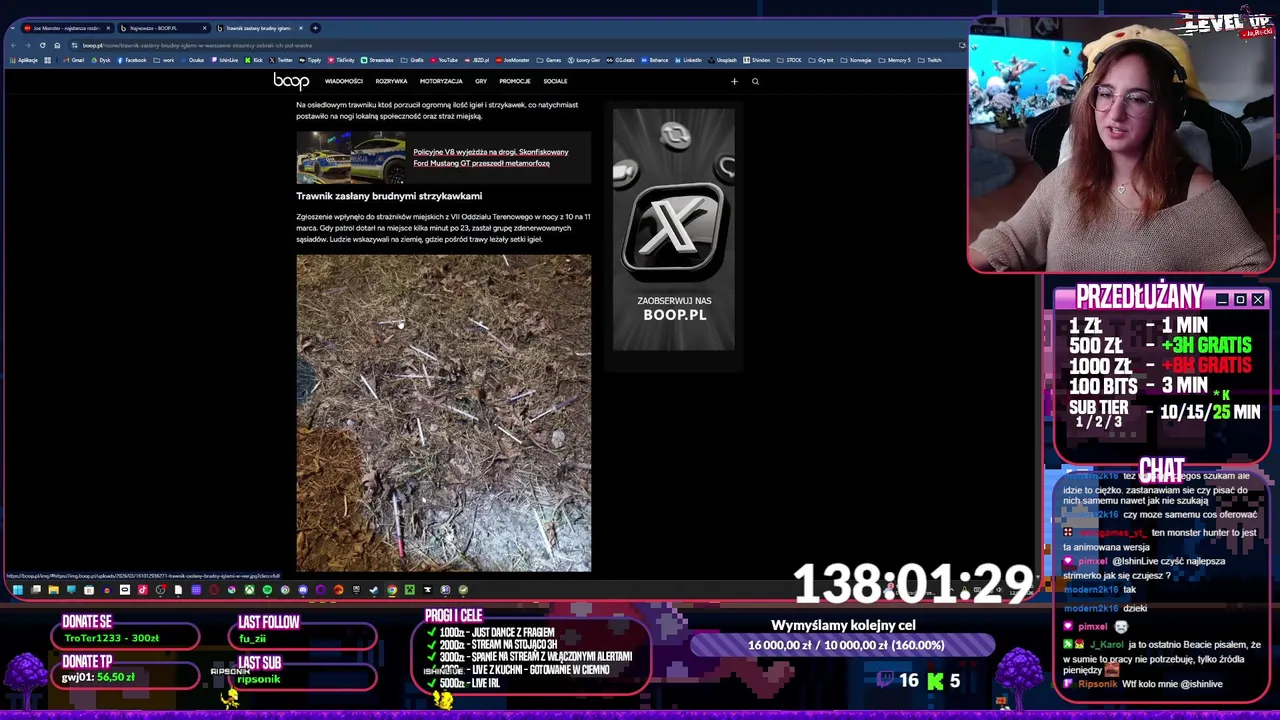Open the STOCK bookmarks folder
This screenshot has height=720, width=1280.
(788, 60)
